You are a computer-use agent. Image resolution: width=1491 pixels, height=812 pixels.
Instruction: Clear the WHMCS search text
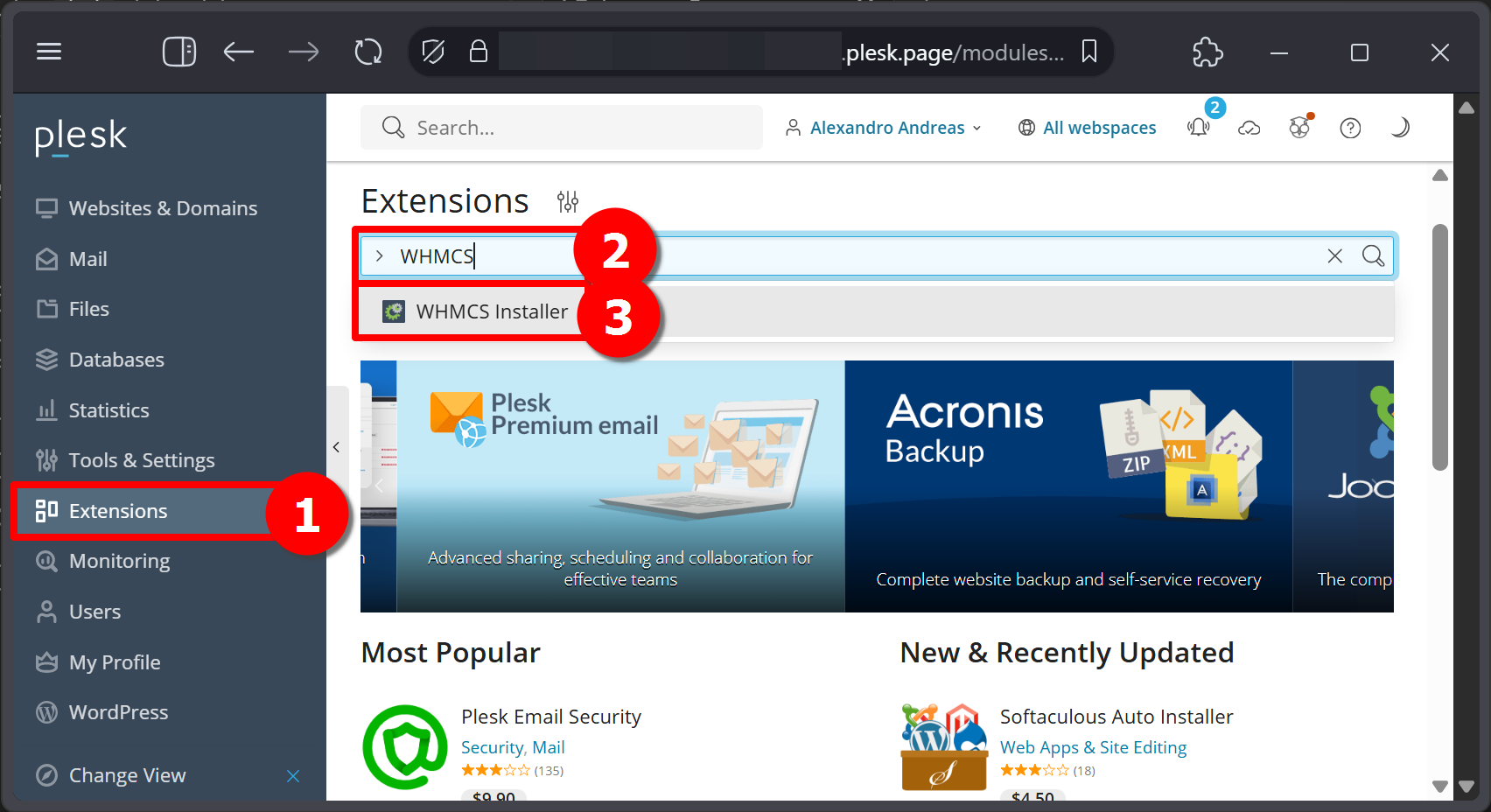click(1334, 256)
